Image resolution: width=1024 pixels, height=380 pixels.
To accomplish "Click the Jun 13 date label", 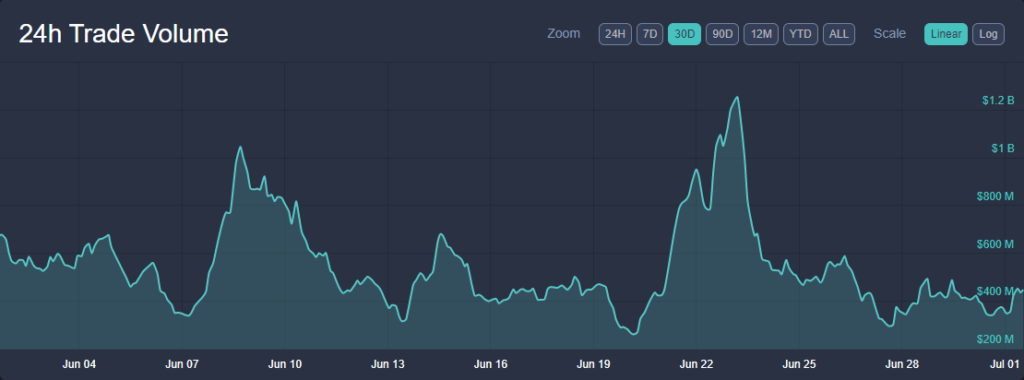I will click(388, 364).
